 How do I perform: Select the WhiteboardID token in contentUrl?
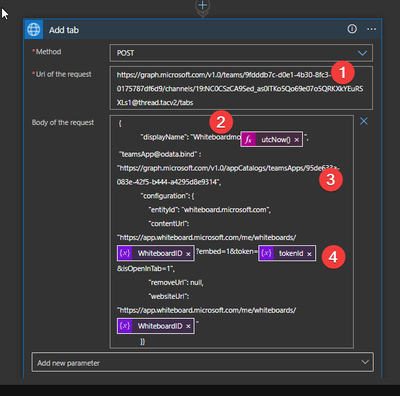[x=156, y=253]
